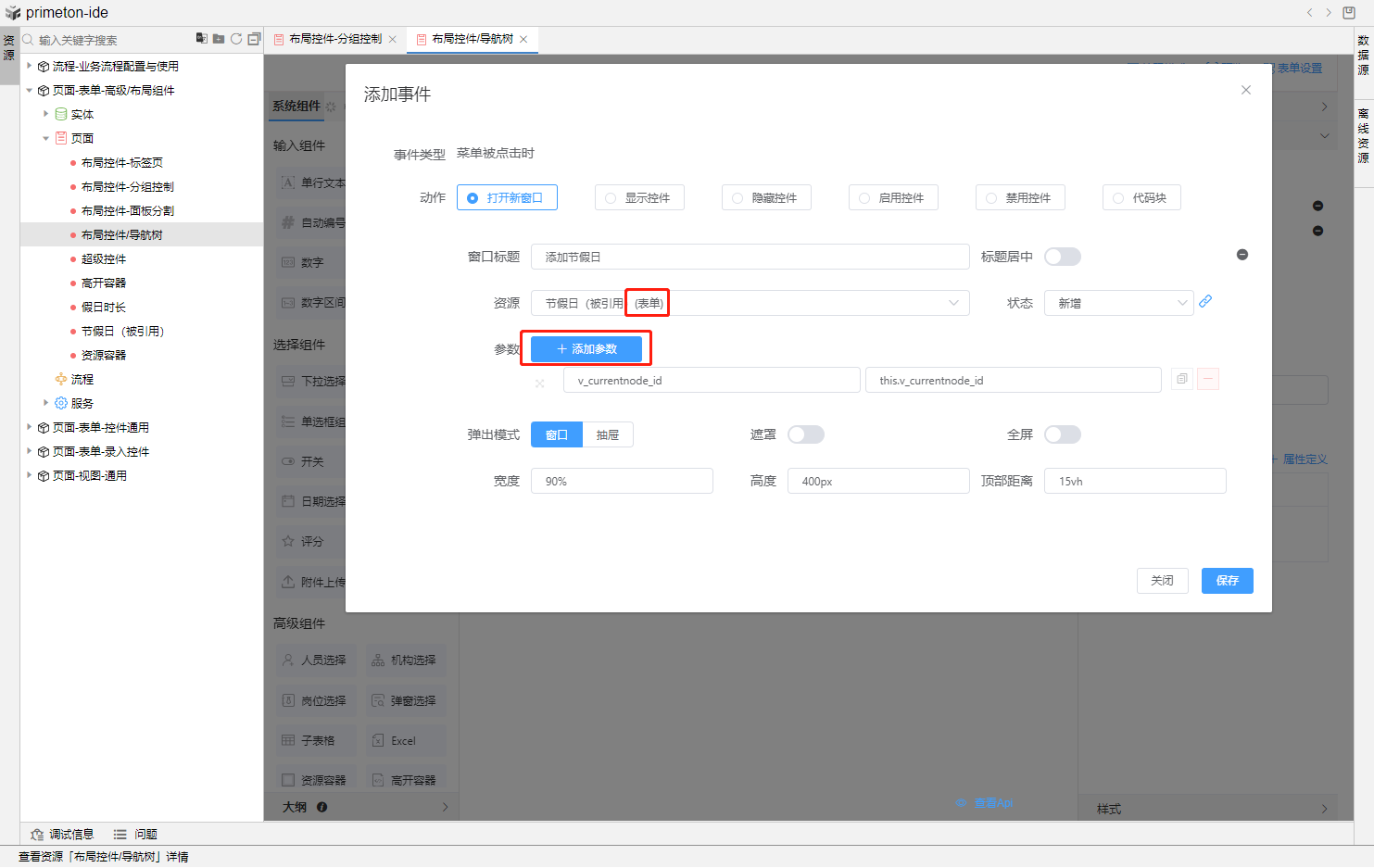Viewport: 1374px width, 868px height.
Task: Click the drag handle icon beside v_currentnode_id
Action: 540,383
